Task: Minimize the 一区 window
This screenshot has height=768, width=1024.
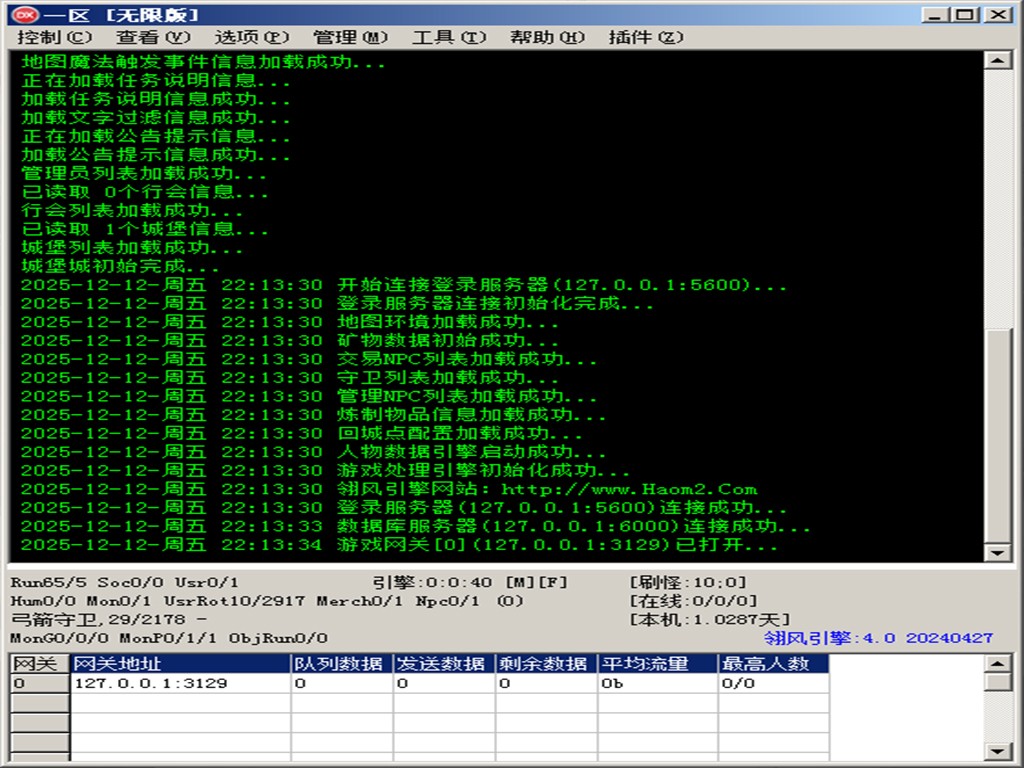Action: [935, 14]
